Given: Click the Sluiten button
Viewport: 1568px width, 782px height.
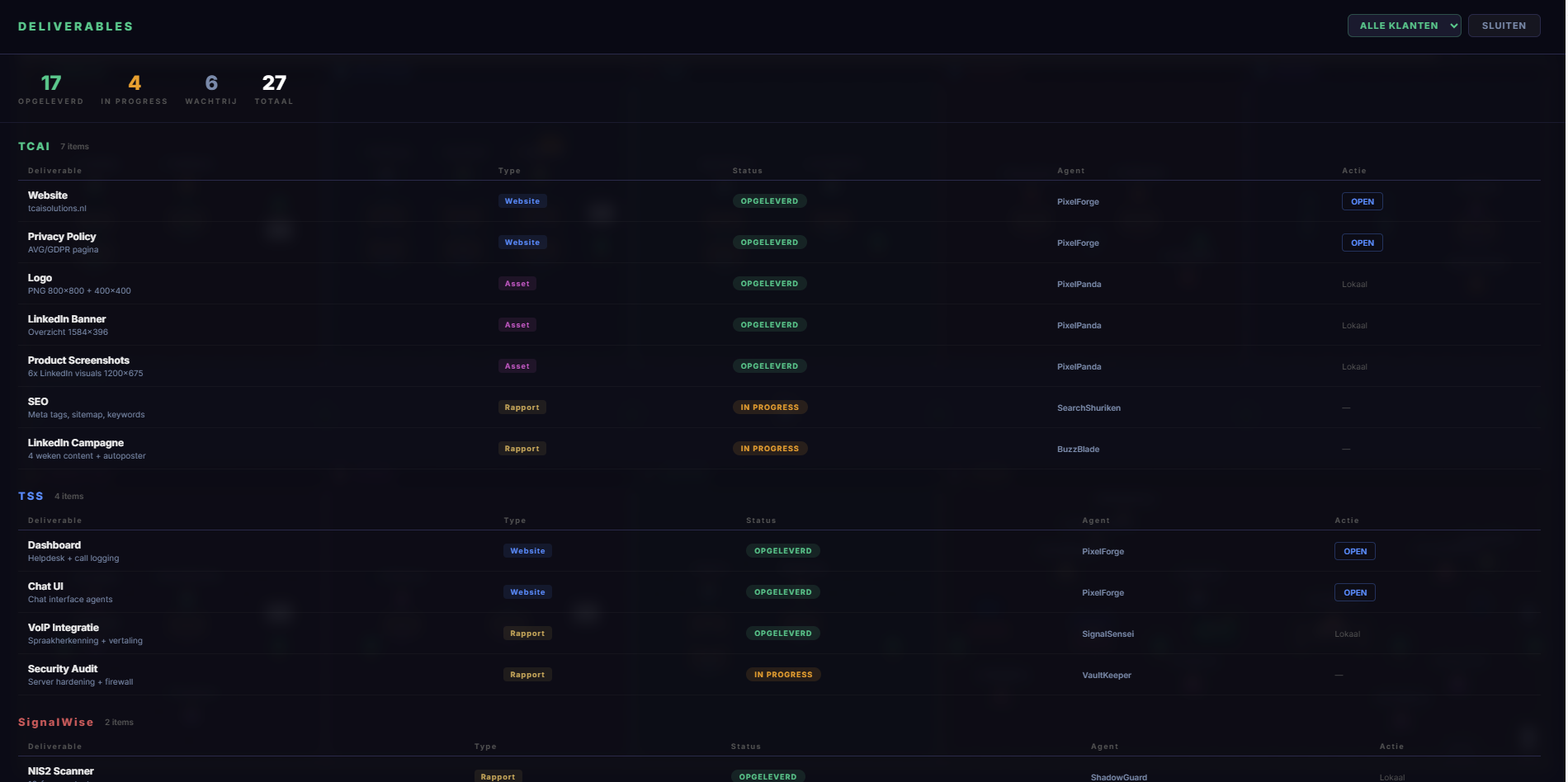Looking at the screenshot, I should 1504,26.
